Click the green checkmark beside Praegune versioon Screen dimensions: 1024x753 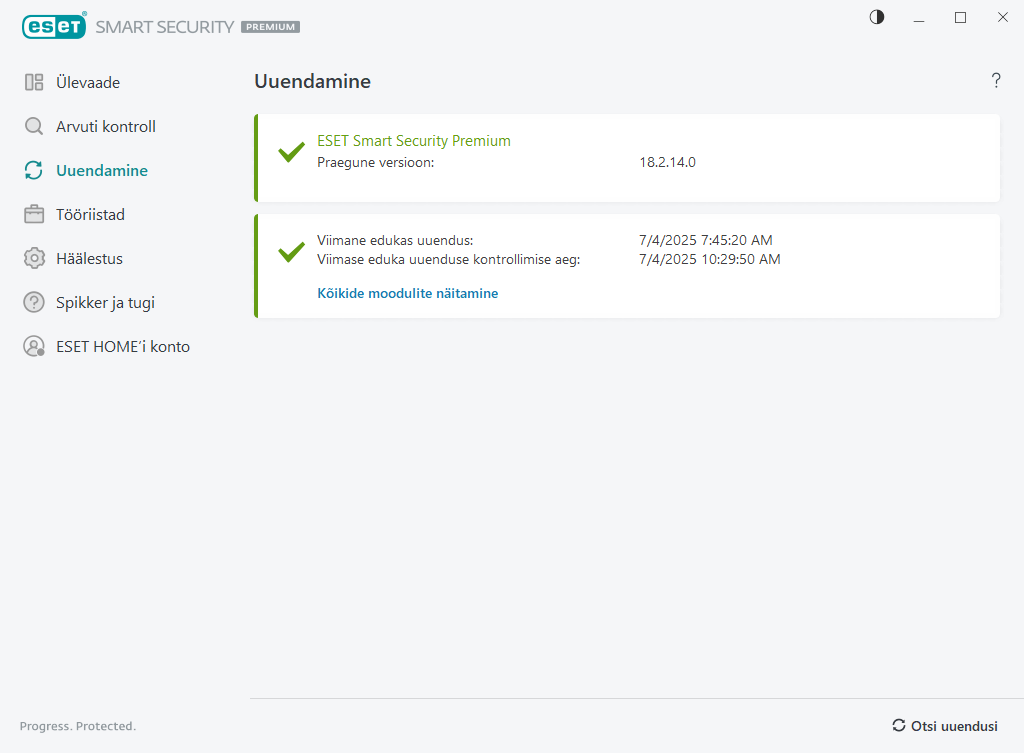pos(291,153)
